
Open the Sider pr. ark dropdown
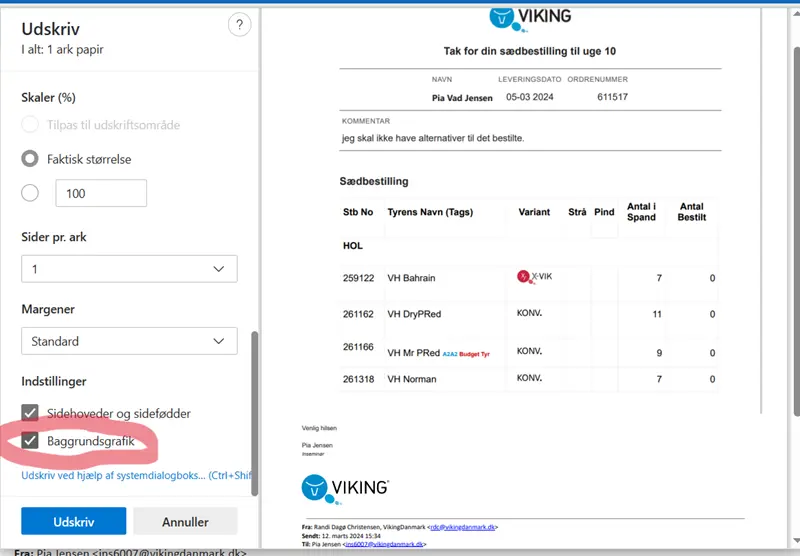(x=129, y=269)
